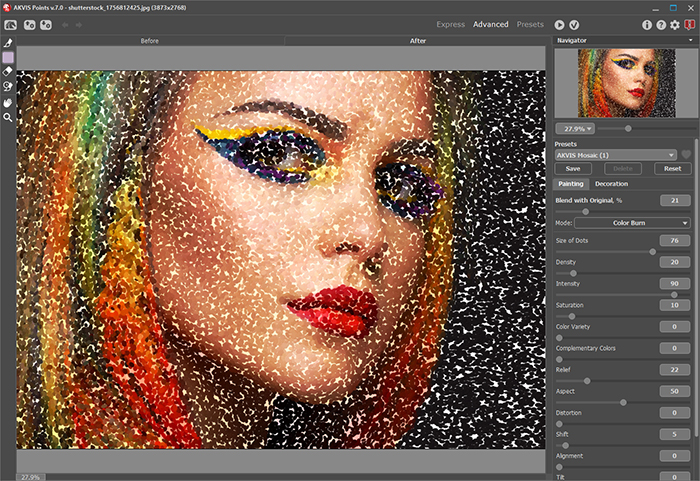Click the purple color swatch in toolbar
The width and height of the screenshot is (700, 481).
pos(8,58)
